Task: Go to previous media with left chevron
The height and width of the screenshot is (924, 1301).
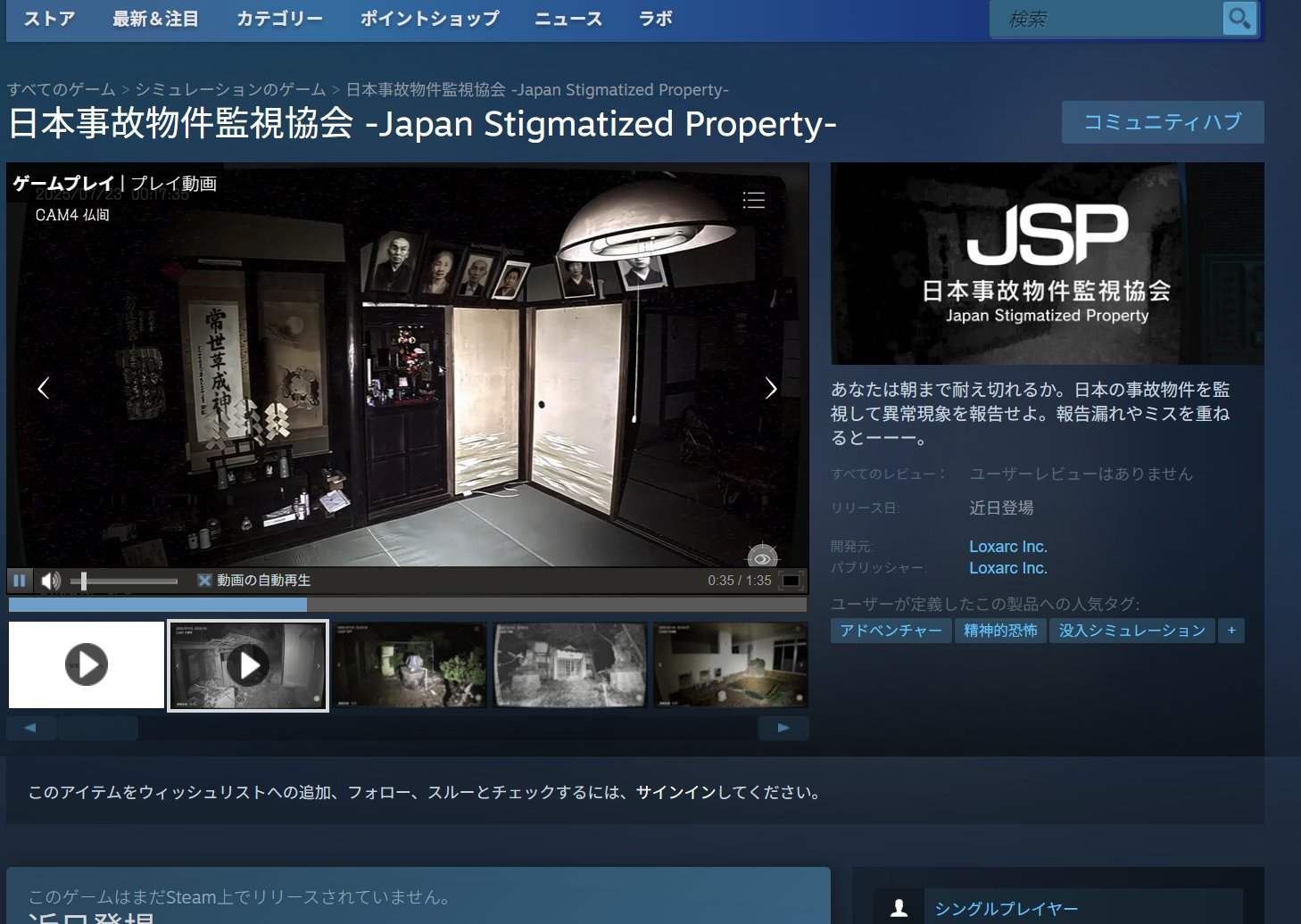Action: point(43,388)
